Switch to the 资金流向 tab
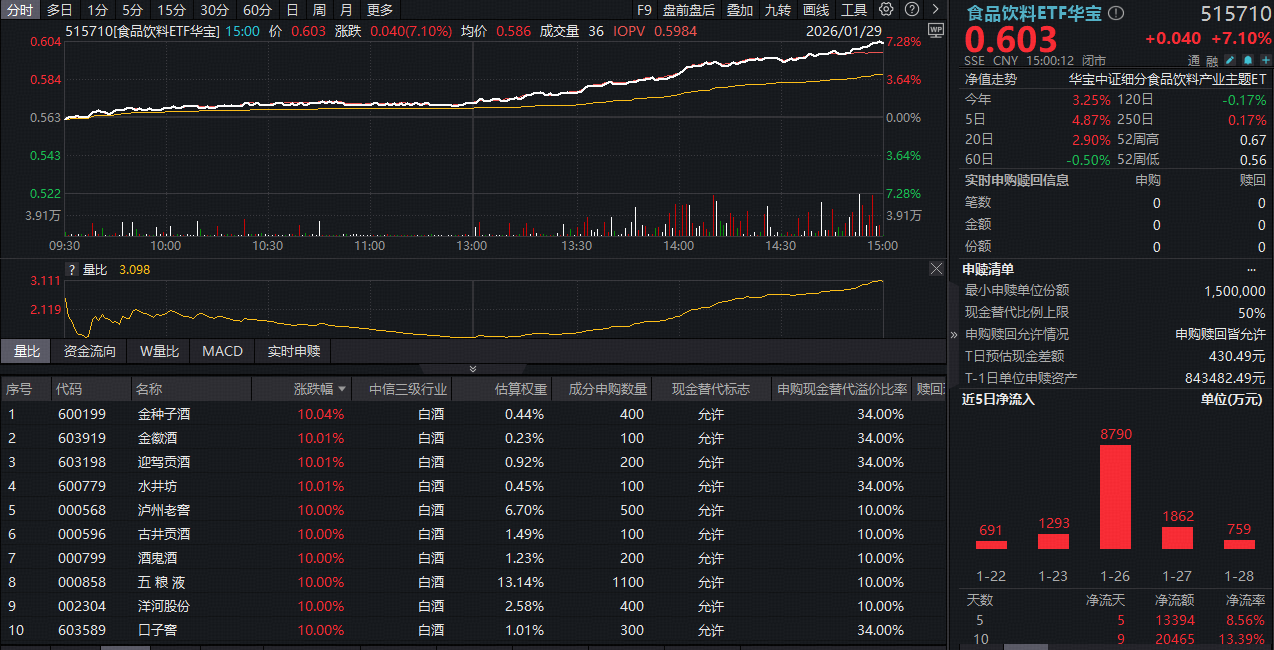 [89, 351]
